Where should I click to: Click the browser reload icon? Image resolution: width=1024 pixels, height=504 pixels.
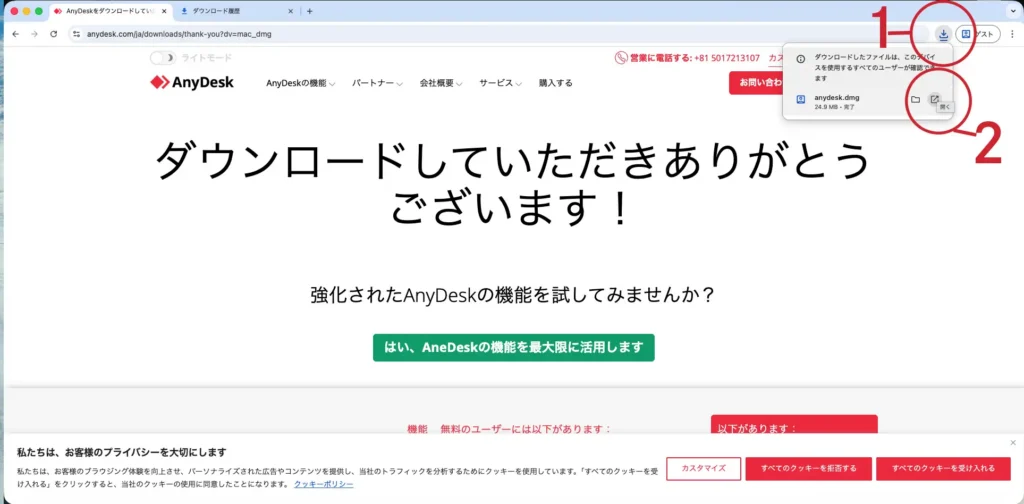(x=53, y=33)
